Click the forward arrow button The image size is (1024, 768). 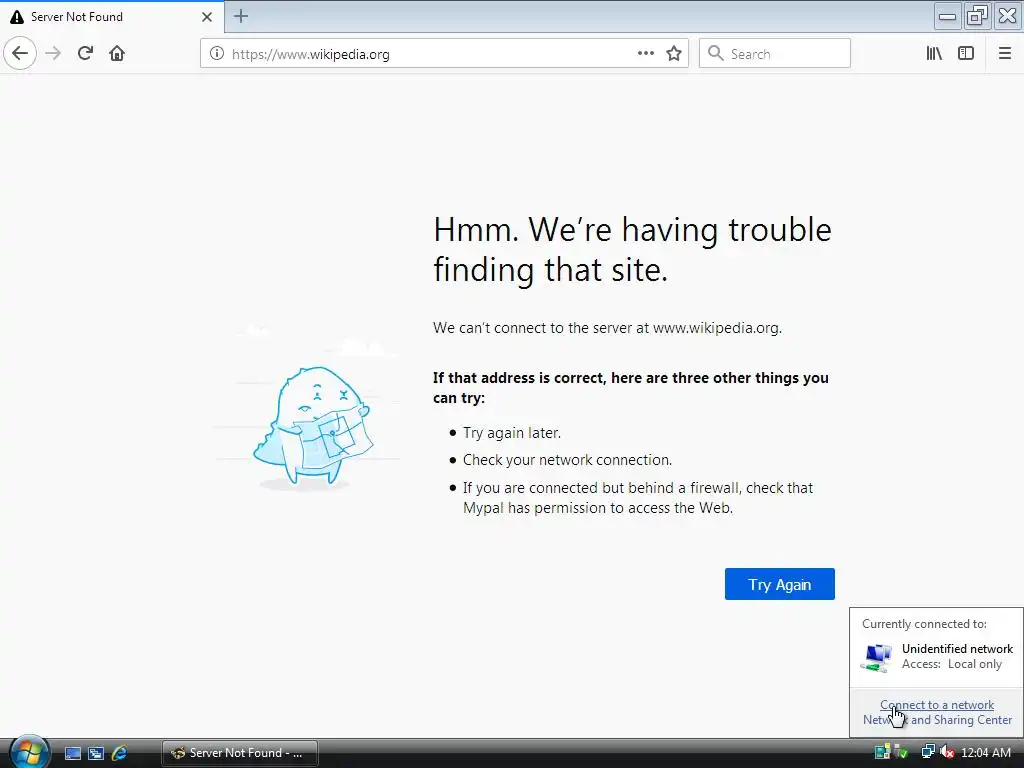pyautogui.click(x=54, y=54)
